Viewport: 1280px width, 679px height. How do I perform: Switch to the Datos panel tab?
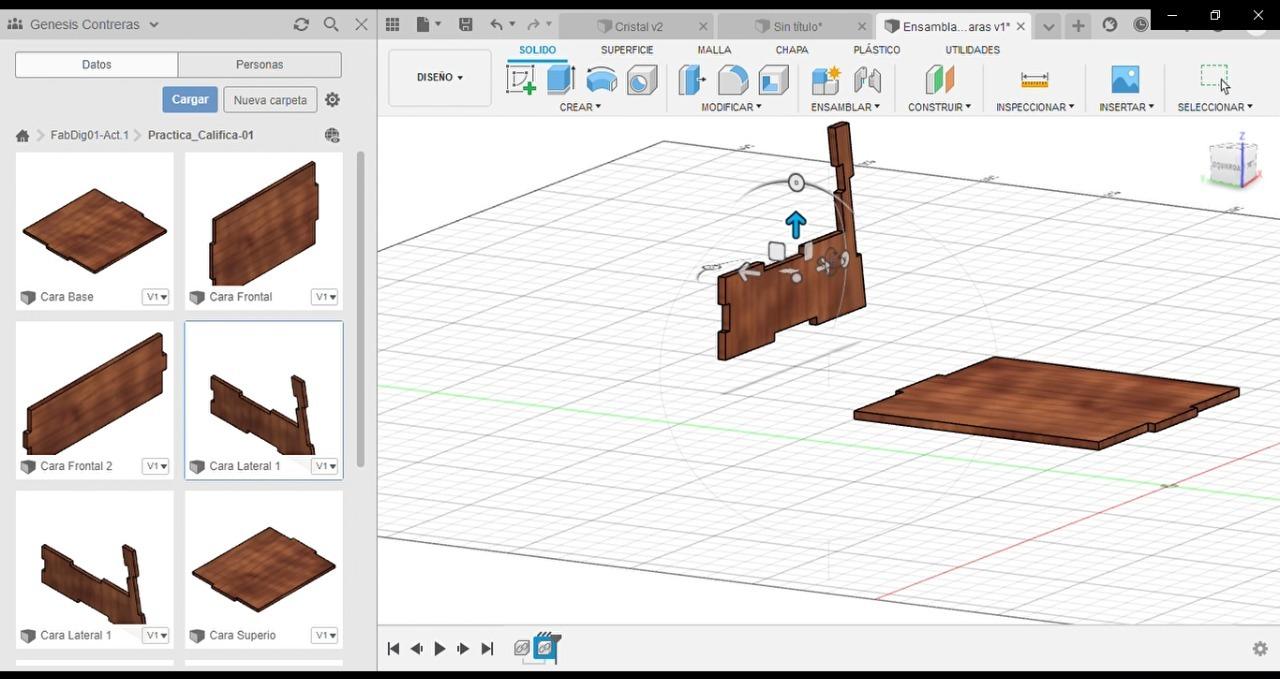97,64
